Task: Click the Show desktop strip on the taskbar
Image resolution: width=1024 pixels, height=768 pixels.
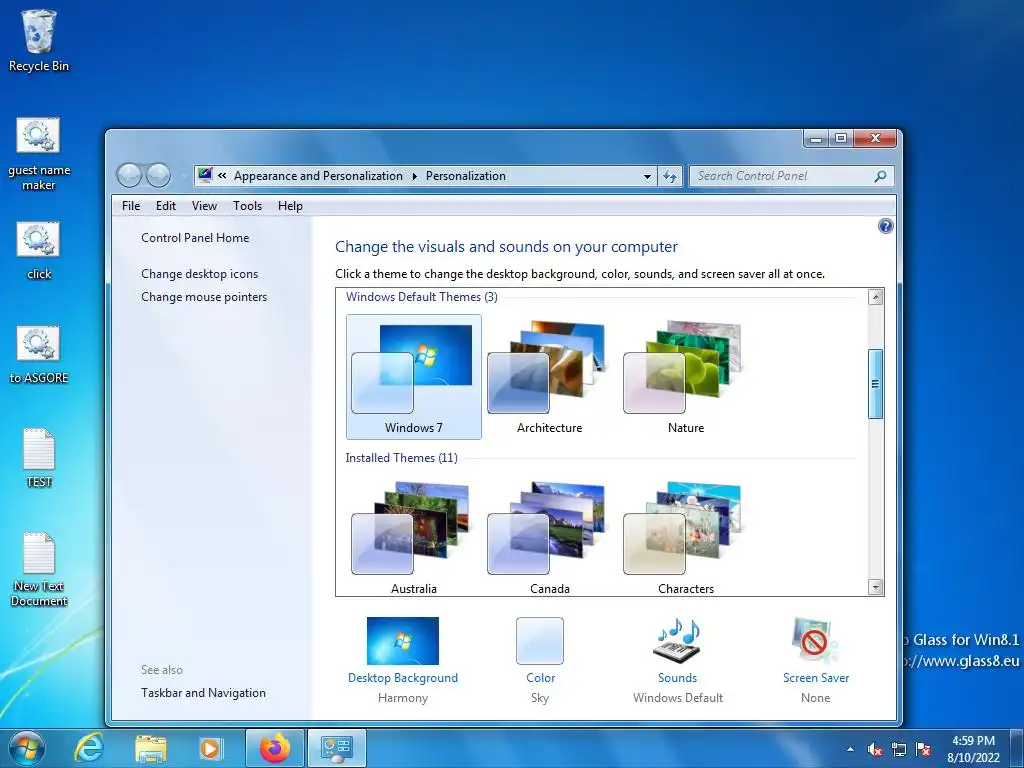Action: pos(1018,748)
